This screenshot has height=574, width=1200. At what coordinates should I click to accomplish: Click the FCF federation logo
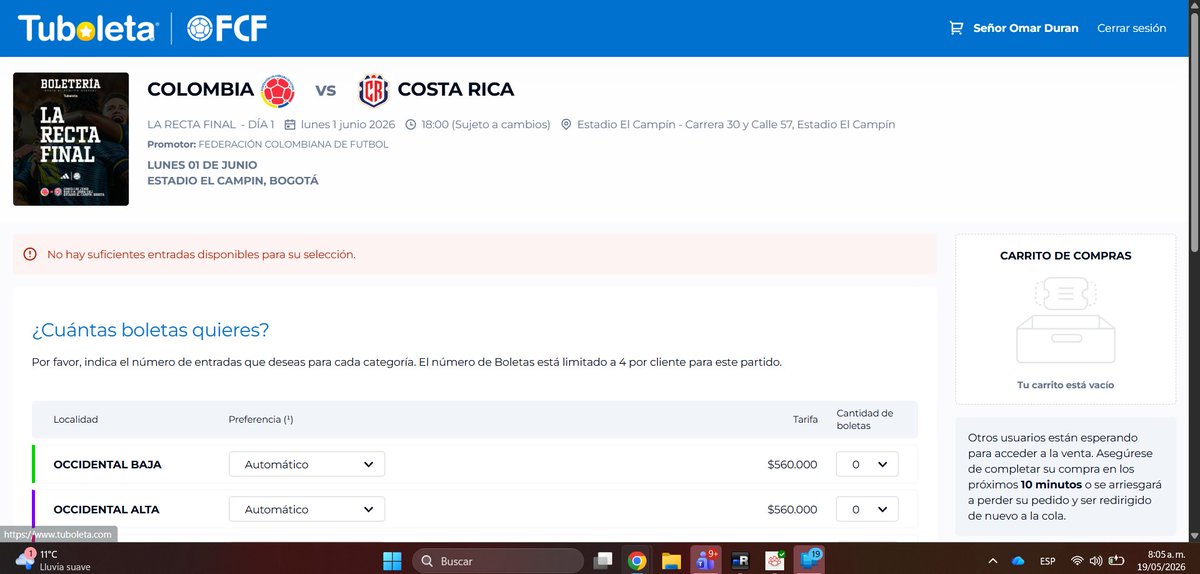point(227,28)
